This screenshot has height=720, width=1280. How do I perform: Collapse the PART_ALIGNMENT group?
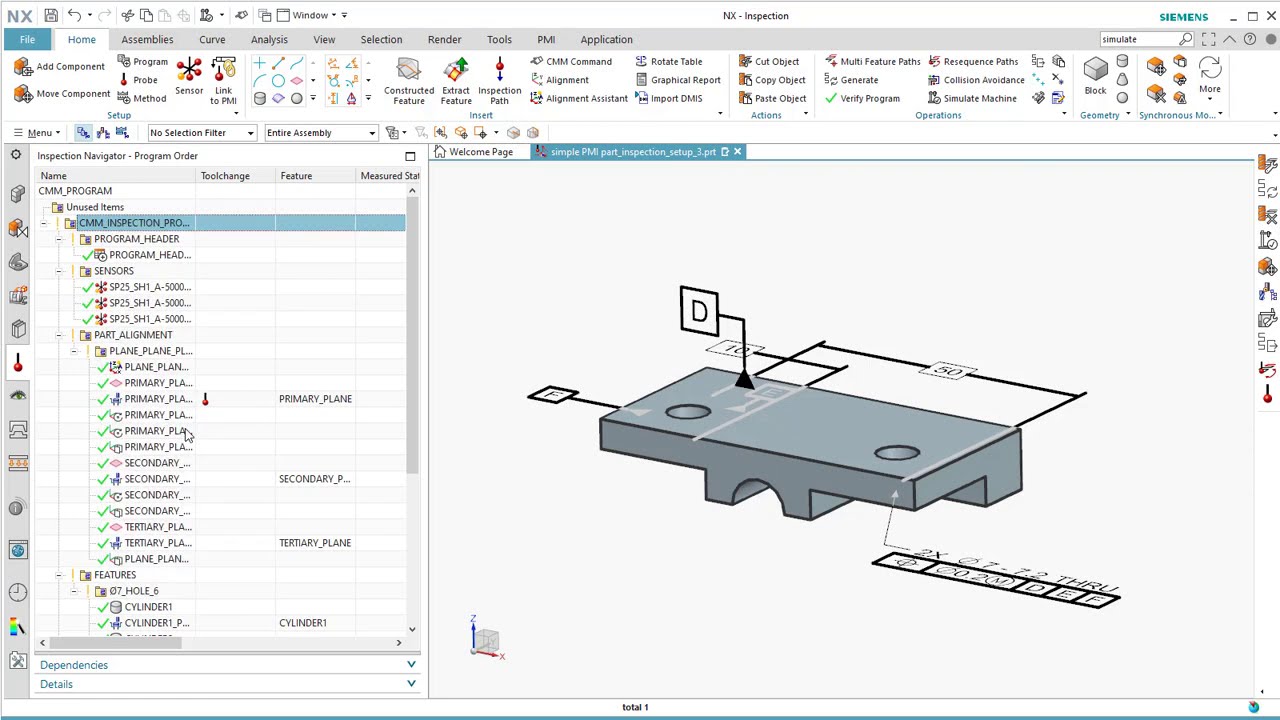[x=58, y=335]
